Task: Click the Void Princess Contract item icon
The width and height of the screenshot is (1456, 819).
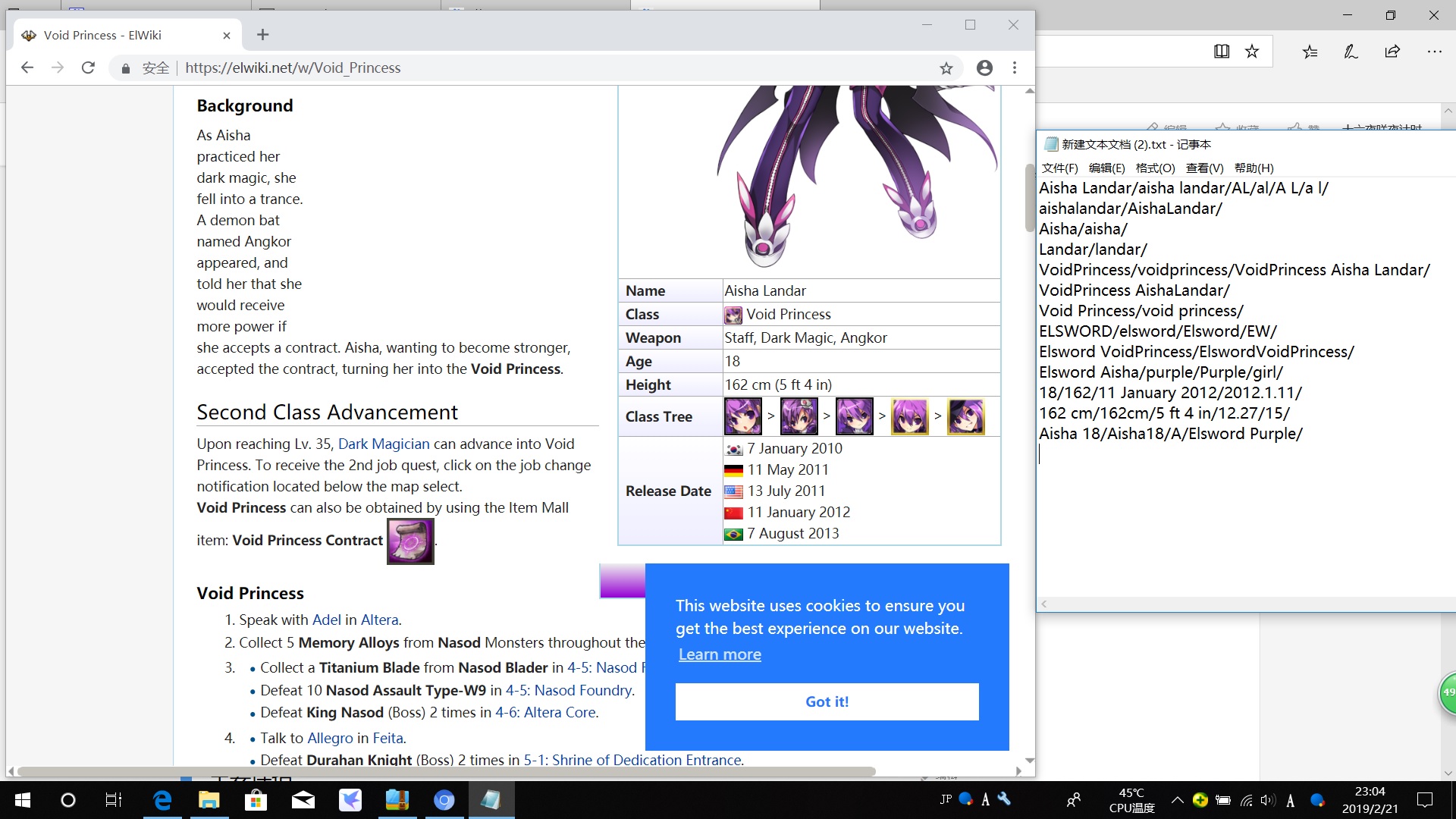Action: click(x=410, y=541)
